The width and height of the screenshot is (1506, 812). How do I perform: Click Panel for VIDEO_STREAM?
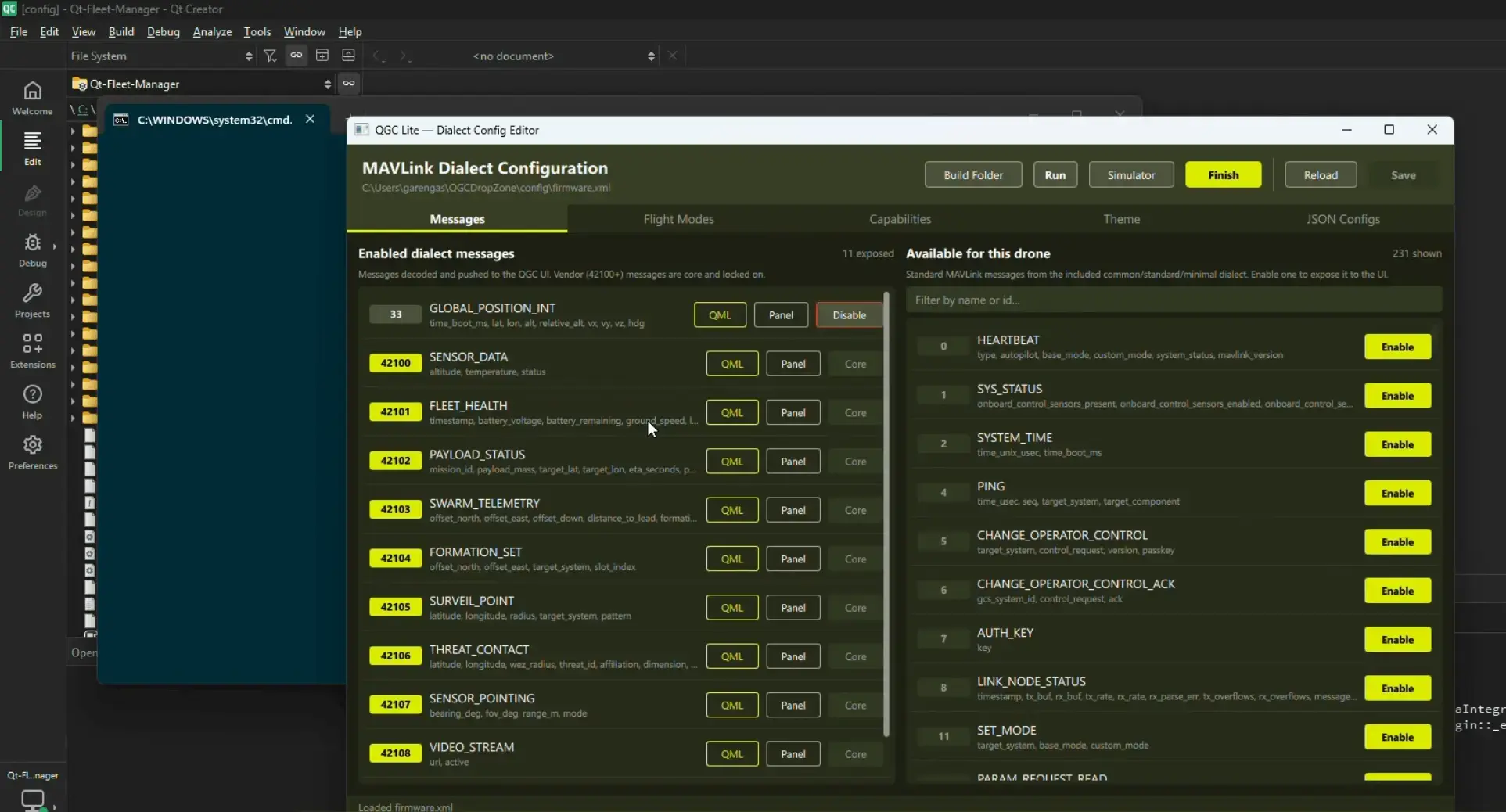click(793, 753)
